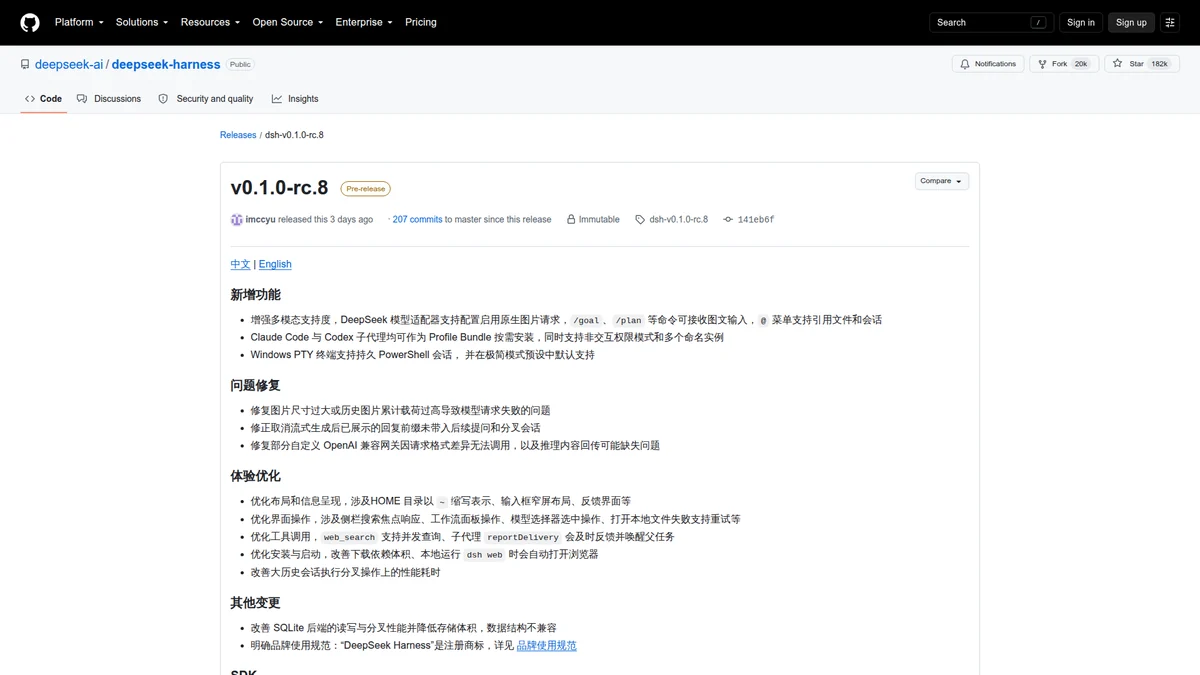Image resolution: width=1200 pixels, height=675 pixels.
Task: Click into the Search field
Action: point(990,22)
